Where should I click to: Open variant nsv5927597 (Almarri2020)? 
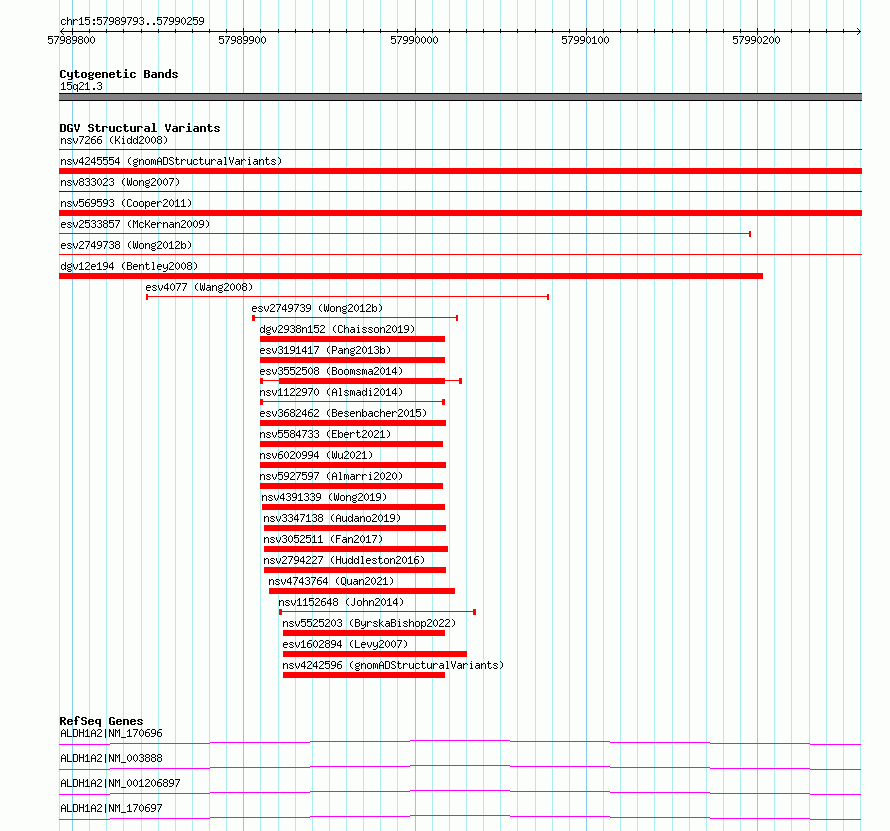[x=331, y=476]
